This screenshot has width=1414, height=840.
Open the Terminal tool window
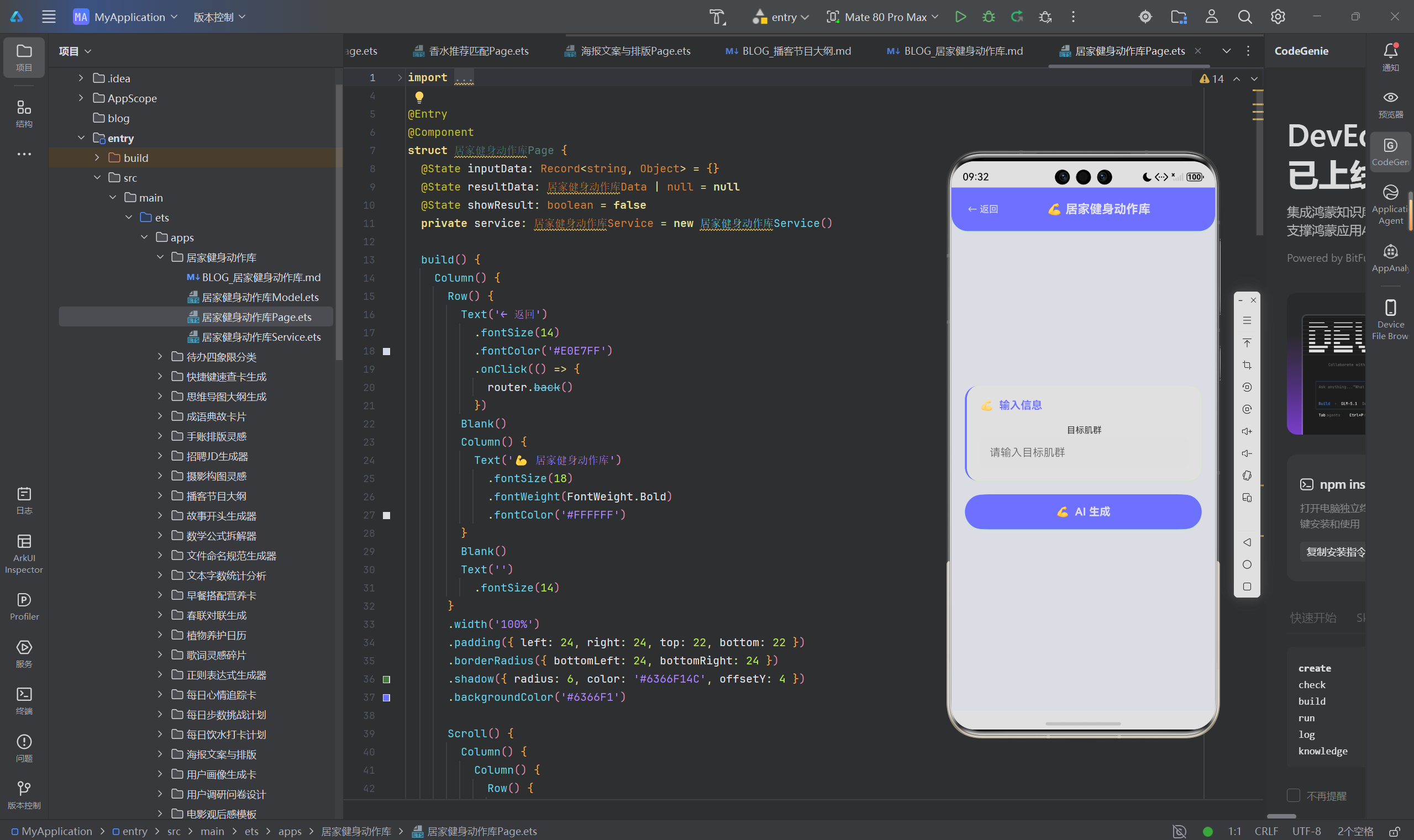(x=24, y=701)
